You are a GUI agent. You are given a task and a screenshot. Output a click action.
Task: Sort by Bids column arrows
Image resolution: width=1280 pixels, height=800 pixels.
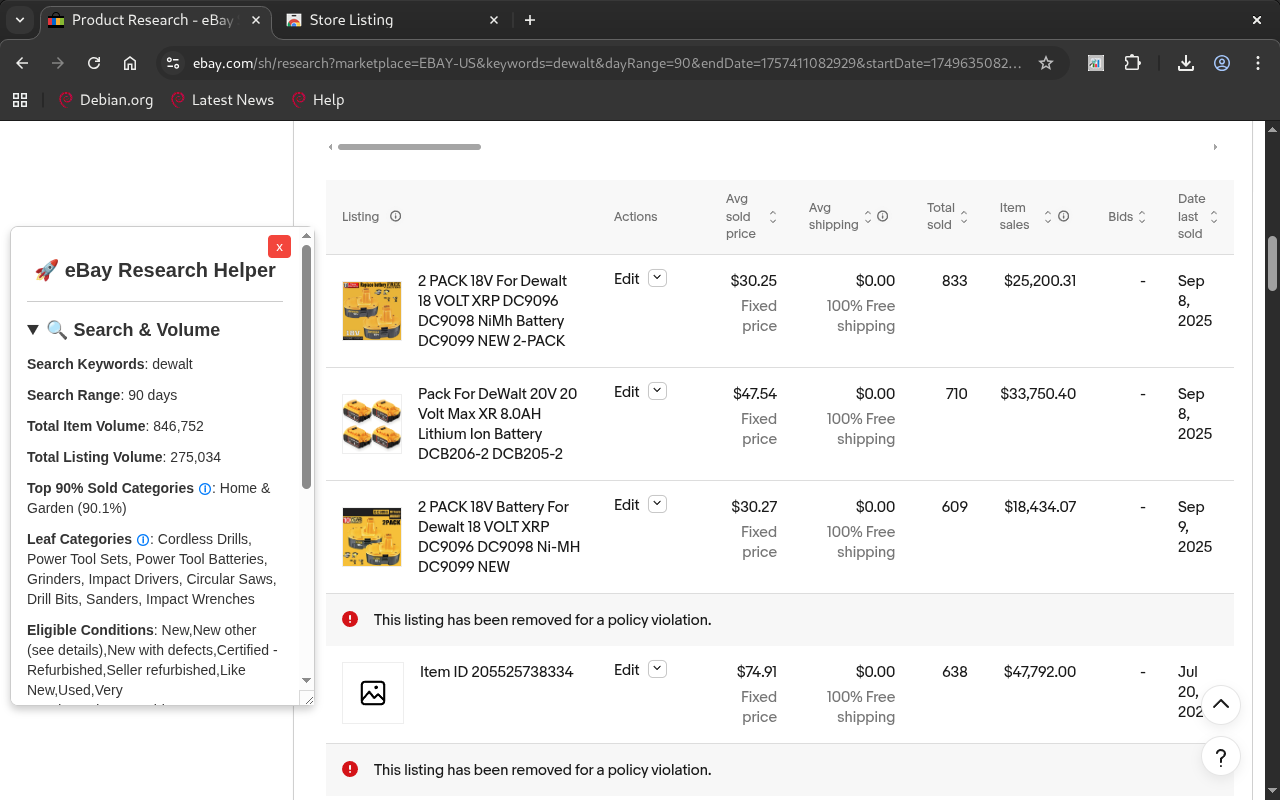[x=1141, y=216]
